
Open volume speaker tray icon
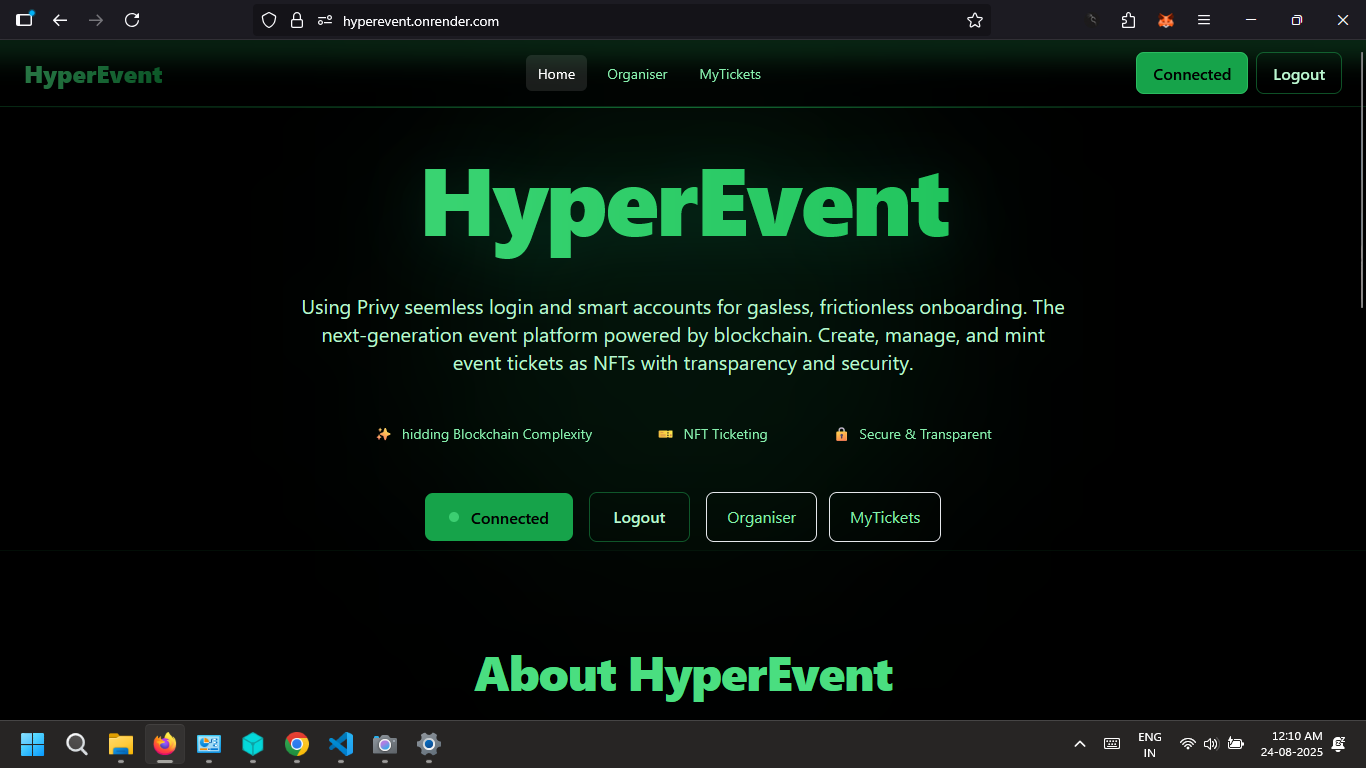1211,744
